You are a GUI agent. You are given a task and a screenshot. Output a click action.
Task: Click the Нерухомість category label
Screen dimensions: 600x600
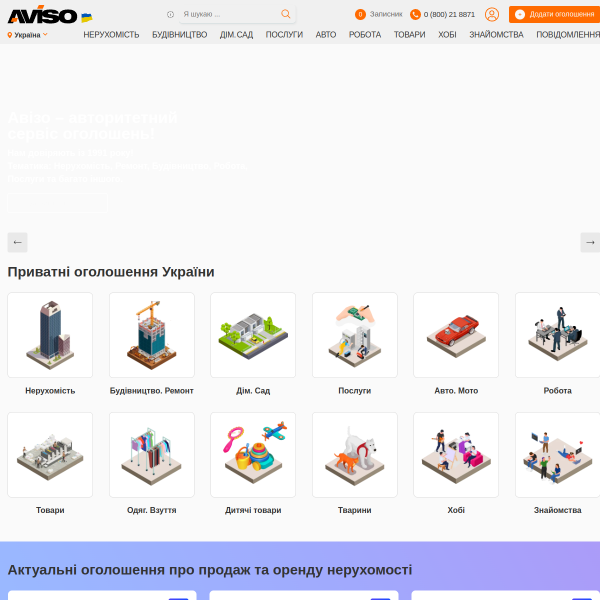(x=50, y=391)
